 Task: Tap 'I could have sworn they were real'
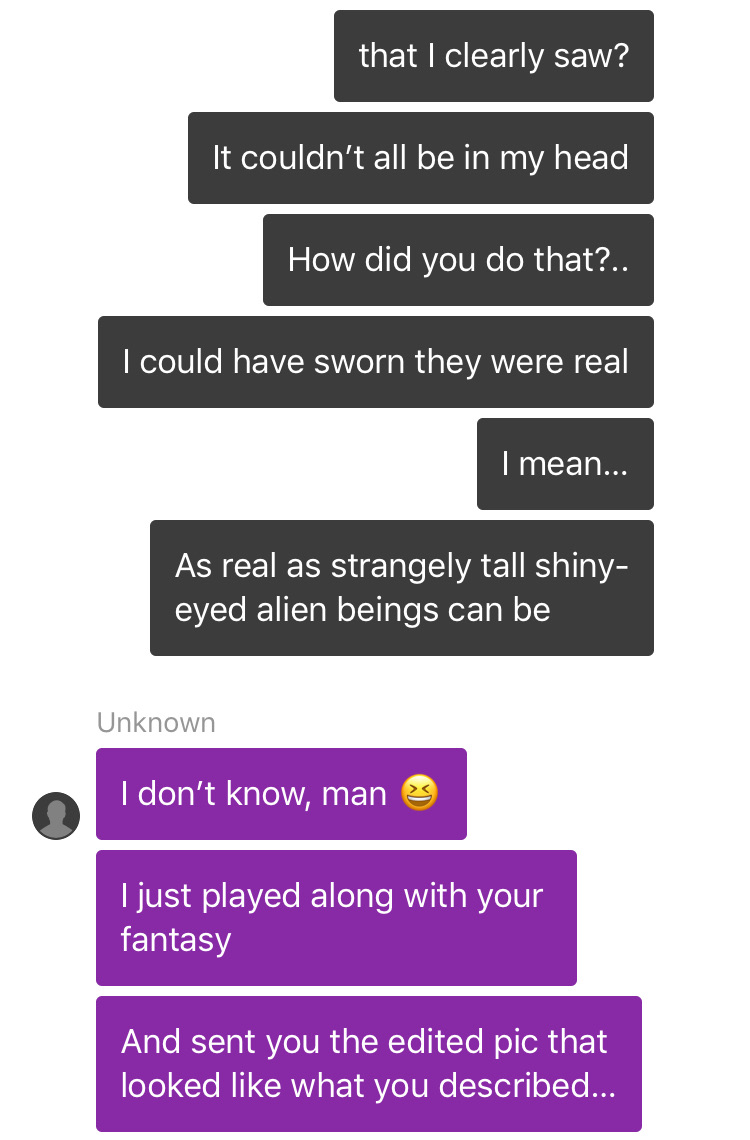[376, 362]
